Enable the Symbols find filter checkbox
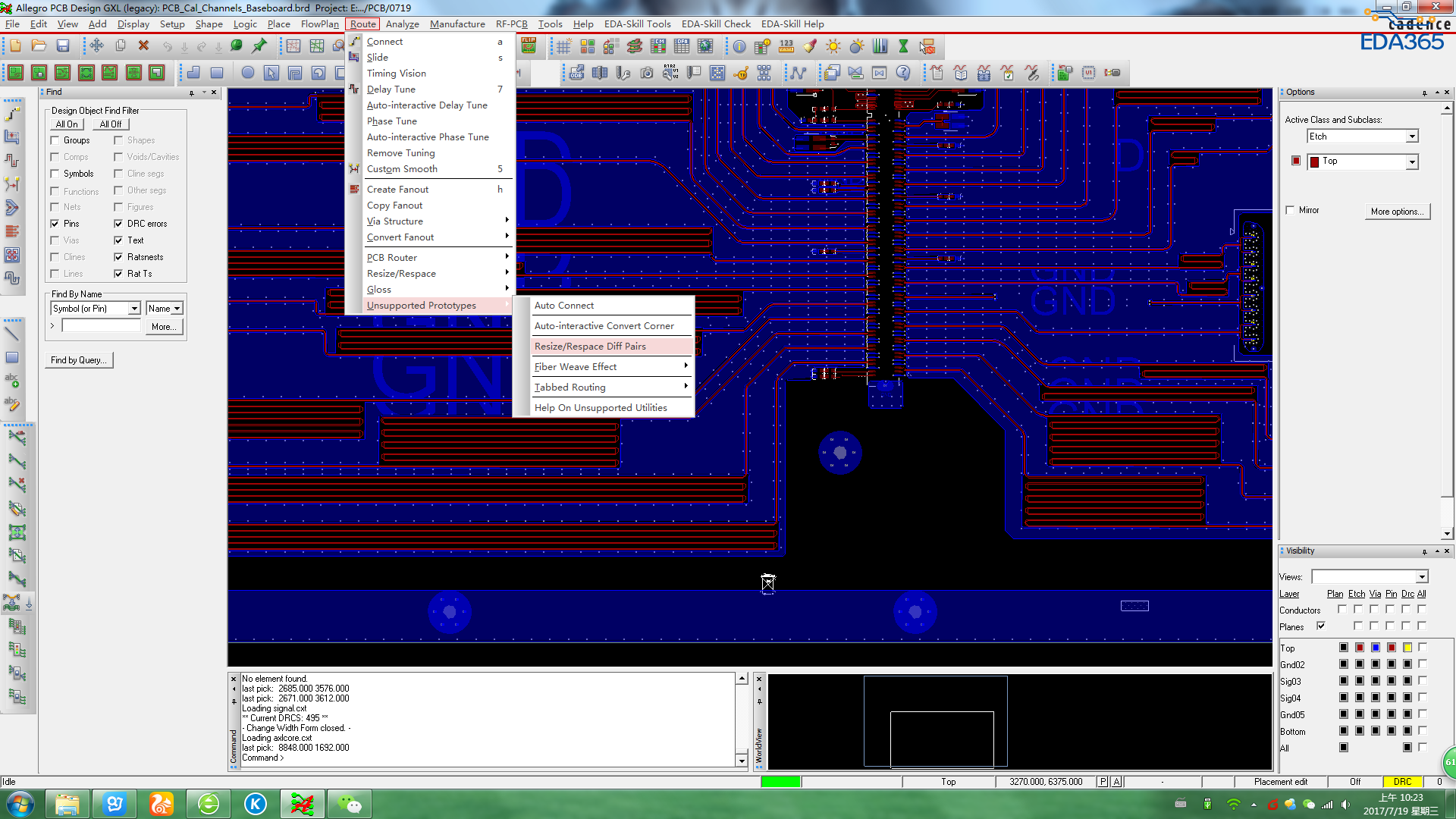This screenshot has height=819, width=1456. pyautogui.click(x=55, y=174)
